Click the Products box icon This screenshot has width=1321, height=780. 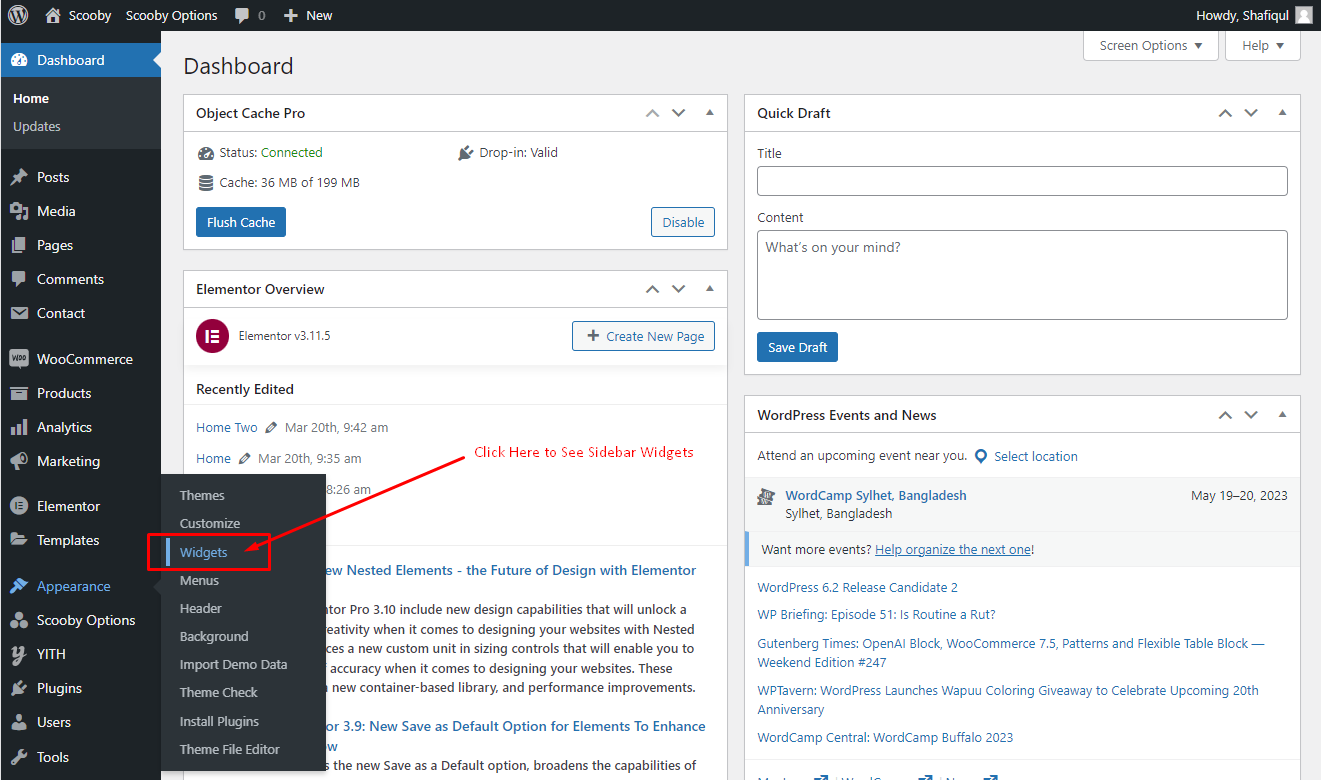click(x=19, y=393)
